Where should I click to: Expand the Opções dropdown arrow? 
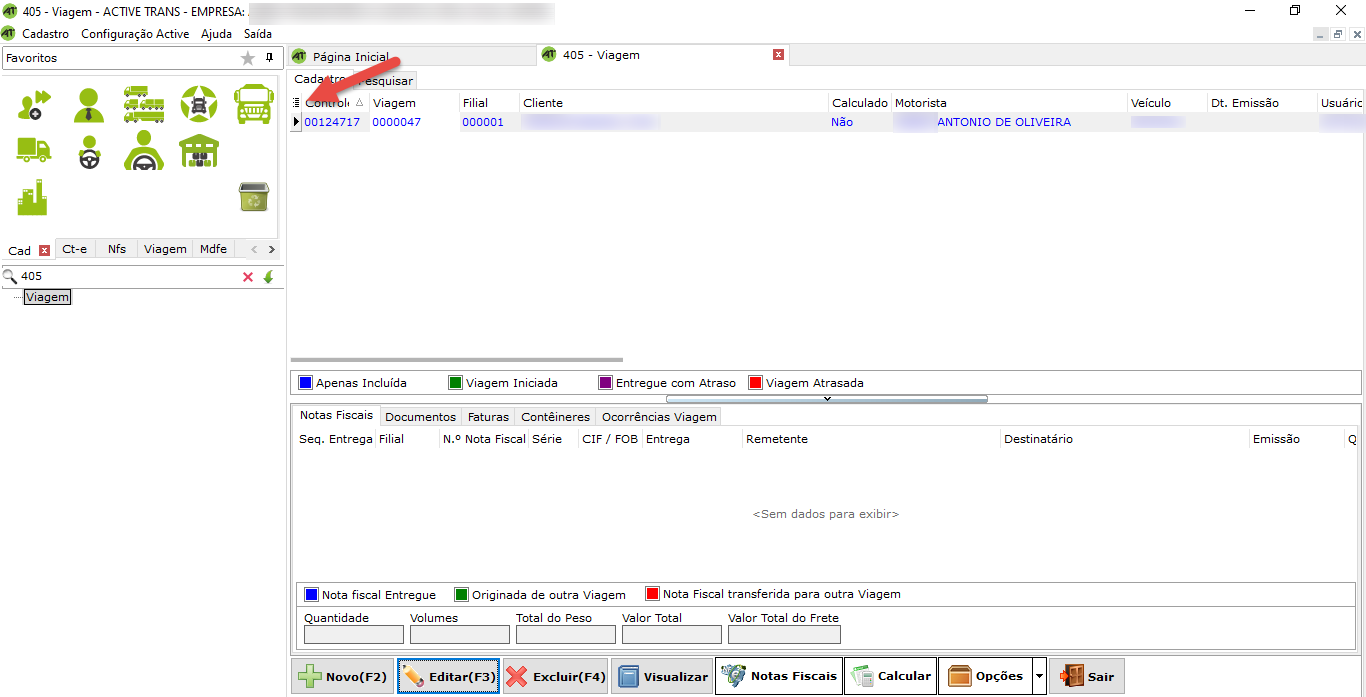click(1039, 677)
